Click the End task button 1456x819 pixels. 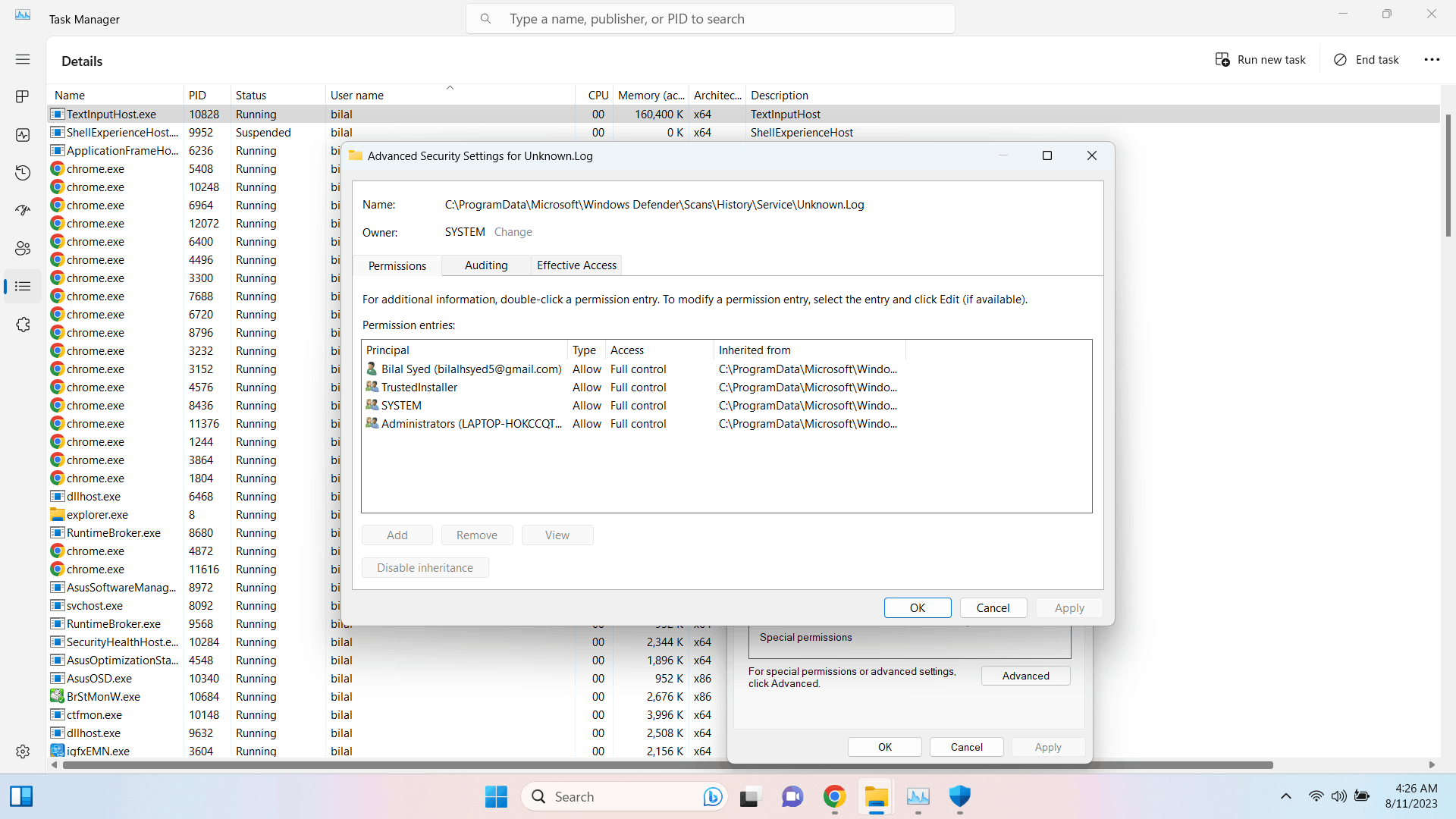tap(1366, 59)
